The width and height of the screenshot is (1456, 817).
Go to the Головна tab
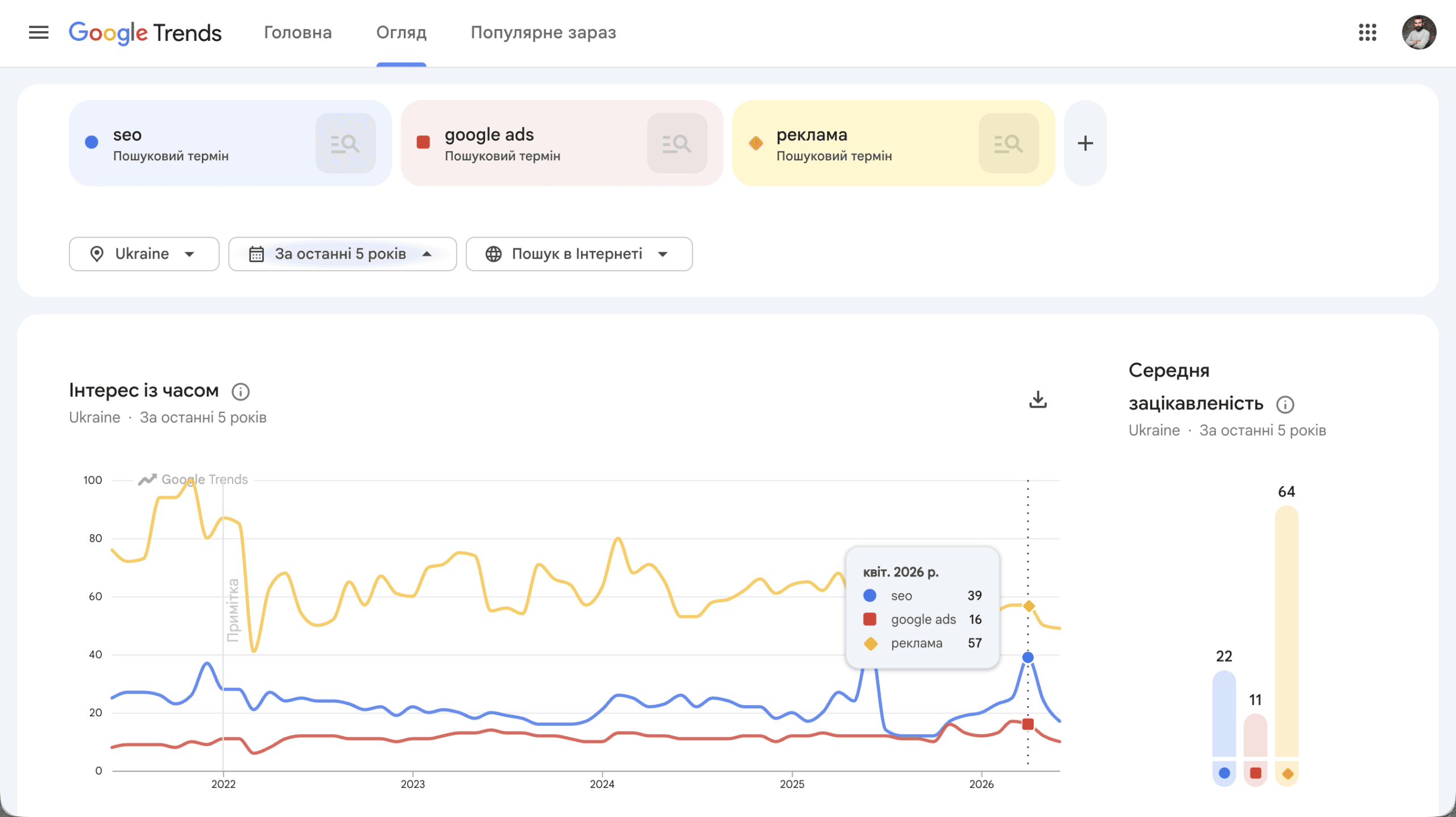(x=297, y=32)
